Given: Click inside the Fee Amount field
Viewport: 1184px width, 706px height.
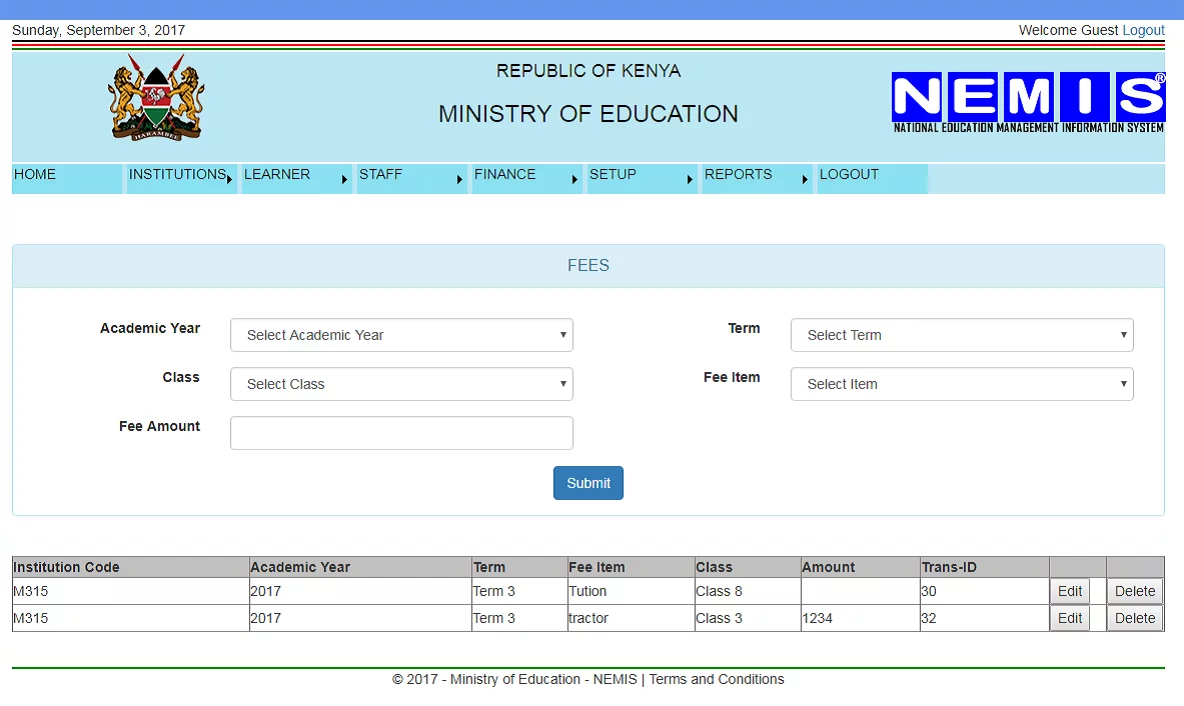Looking at the screenshot, I should point(401,432).
